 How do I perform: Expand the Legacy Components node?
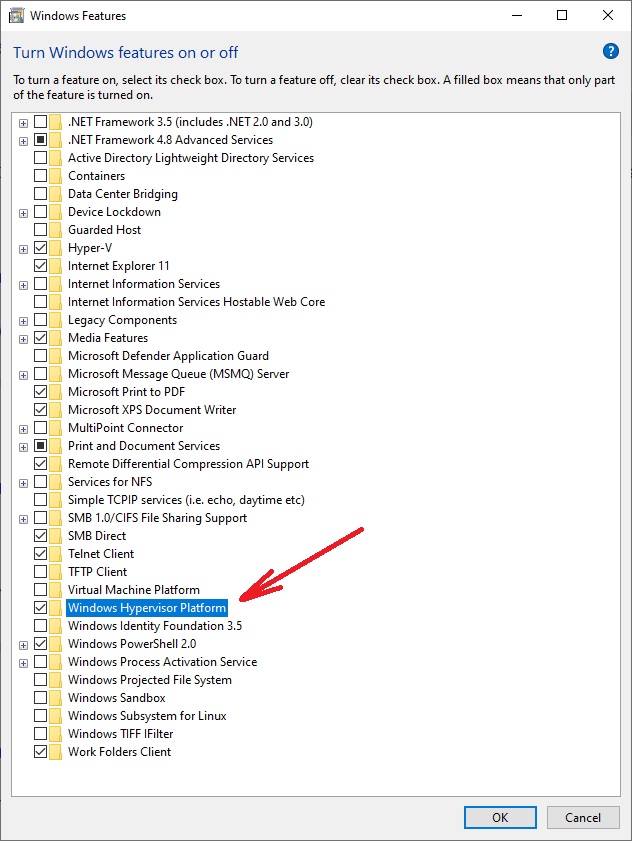[24, 321]
